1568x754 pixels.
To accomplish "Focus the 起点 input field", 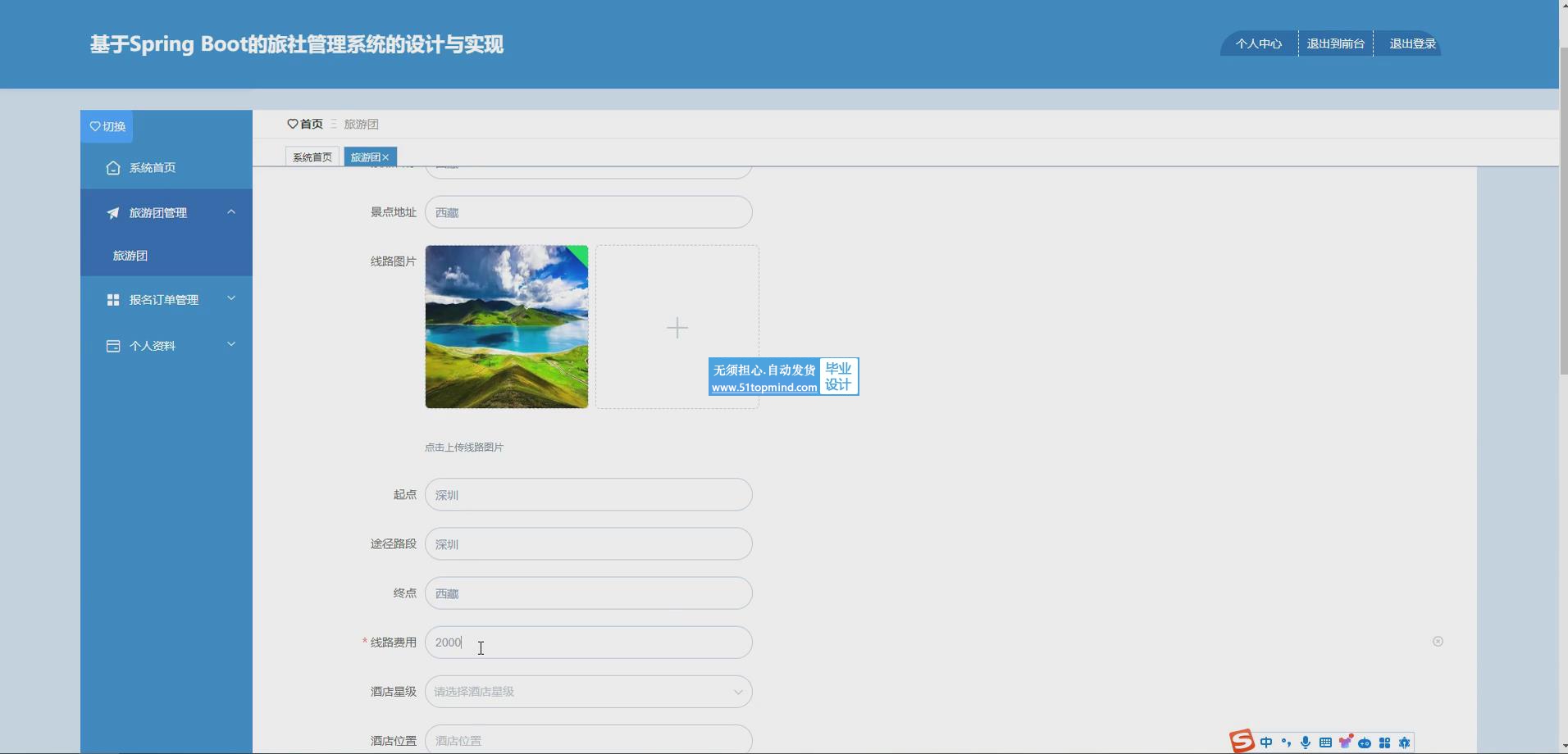I will point(589,495).
